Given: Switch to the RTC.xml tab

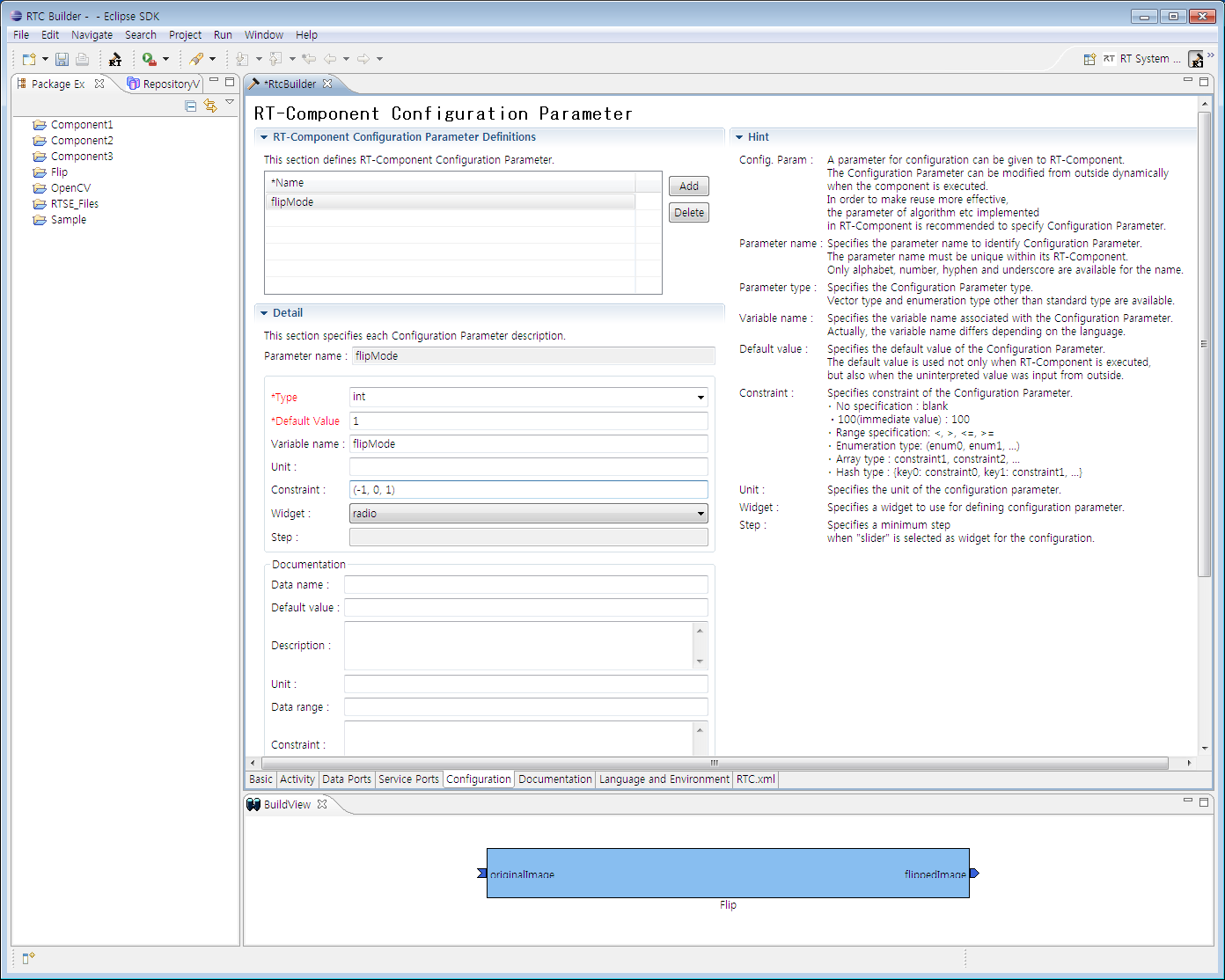Looking at the screenshot, I should [756, 779].
